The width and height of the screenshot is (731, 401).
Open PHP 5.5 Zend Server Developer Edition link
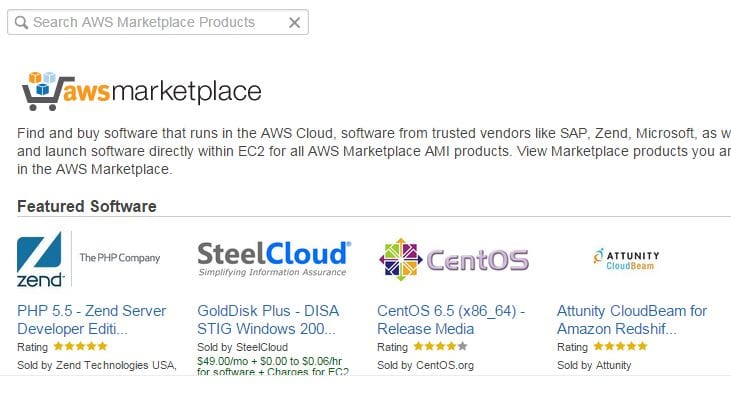pyautogui.click(x=92, y=319)
